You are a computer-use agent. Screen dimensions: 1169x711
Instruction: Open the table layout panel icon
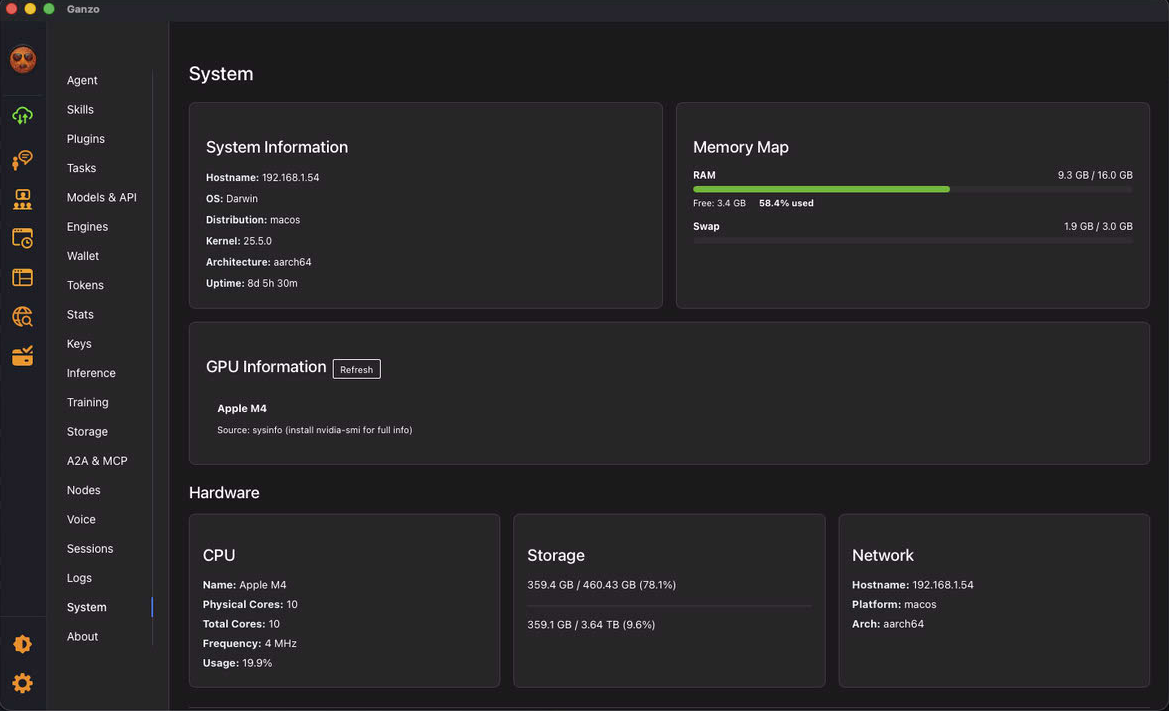tap(22, 277)
